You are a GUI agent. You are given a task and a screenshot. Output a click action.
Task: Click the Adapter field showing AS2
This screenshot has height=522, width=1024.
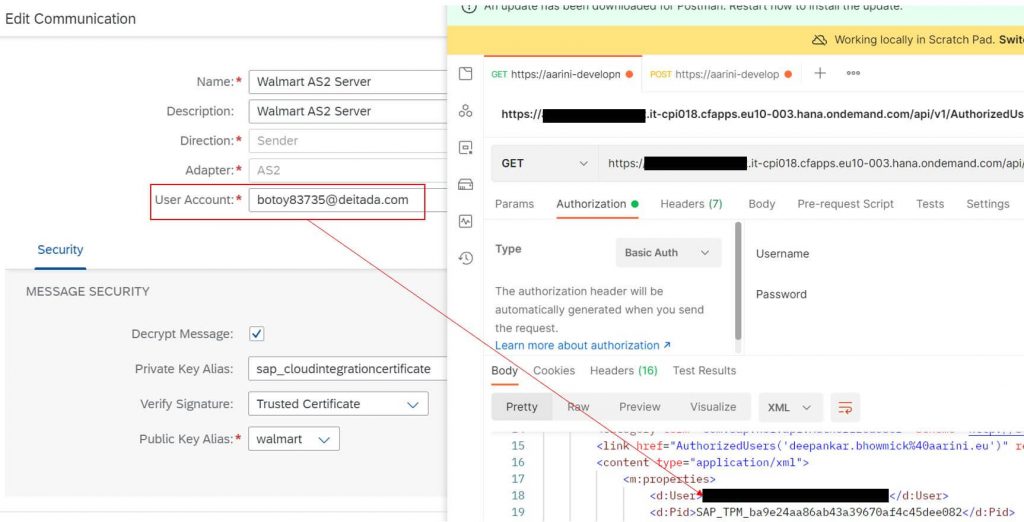pos(347,170)
